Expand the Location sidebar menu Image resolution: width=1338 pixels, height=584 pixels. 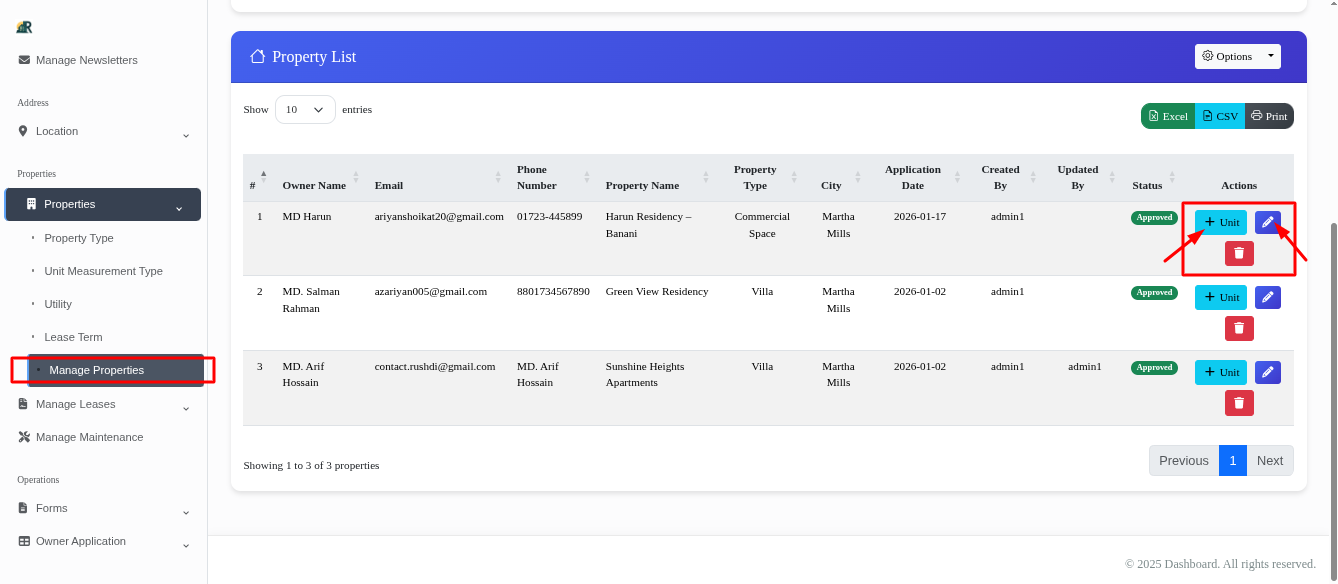click(x=104, y=131)
